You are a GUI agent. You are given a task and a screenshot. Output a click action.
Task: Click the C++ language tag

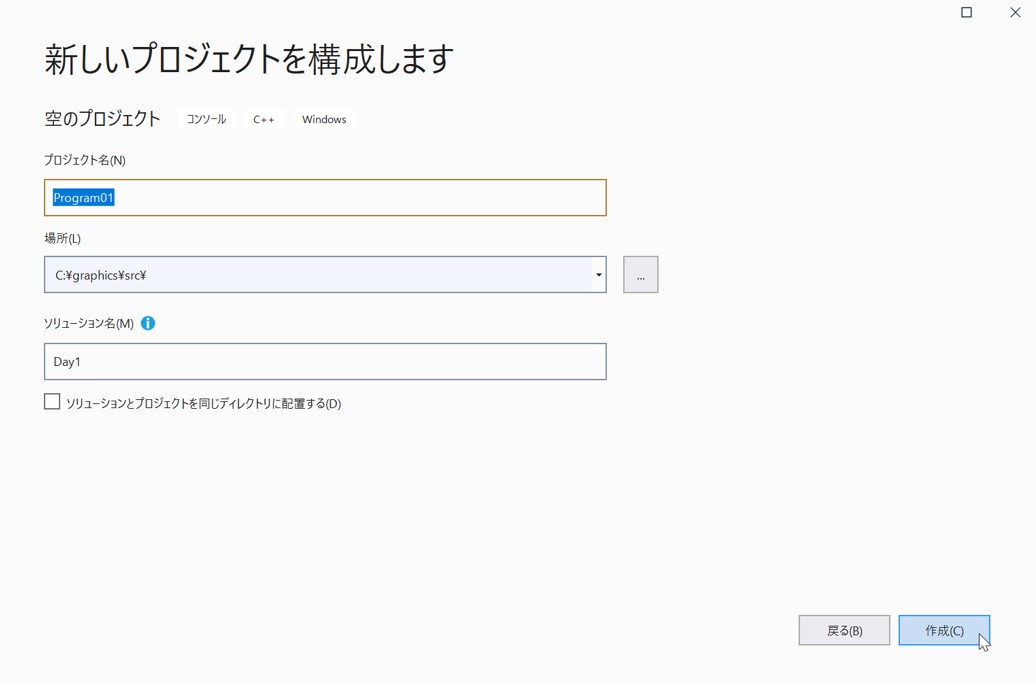click(x=264, y=119)
